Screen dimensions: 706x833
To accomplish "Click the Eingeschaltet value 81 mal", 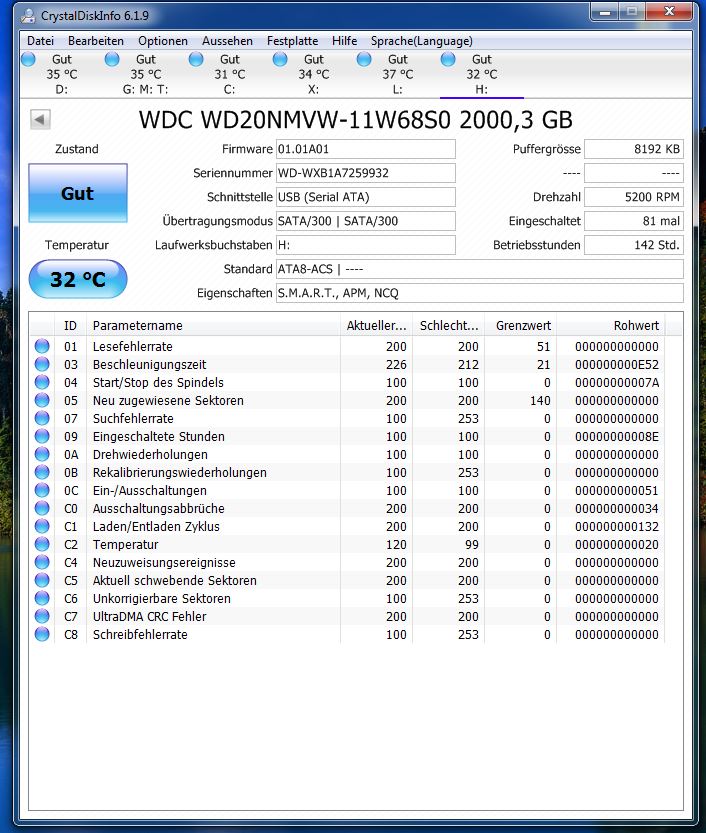I will pos(634,221).
